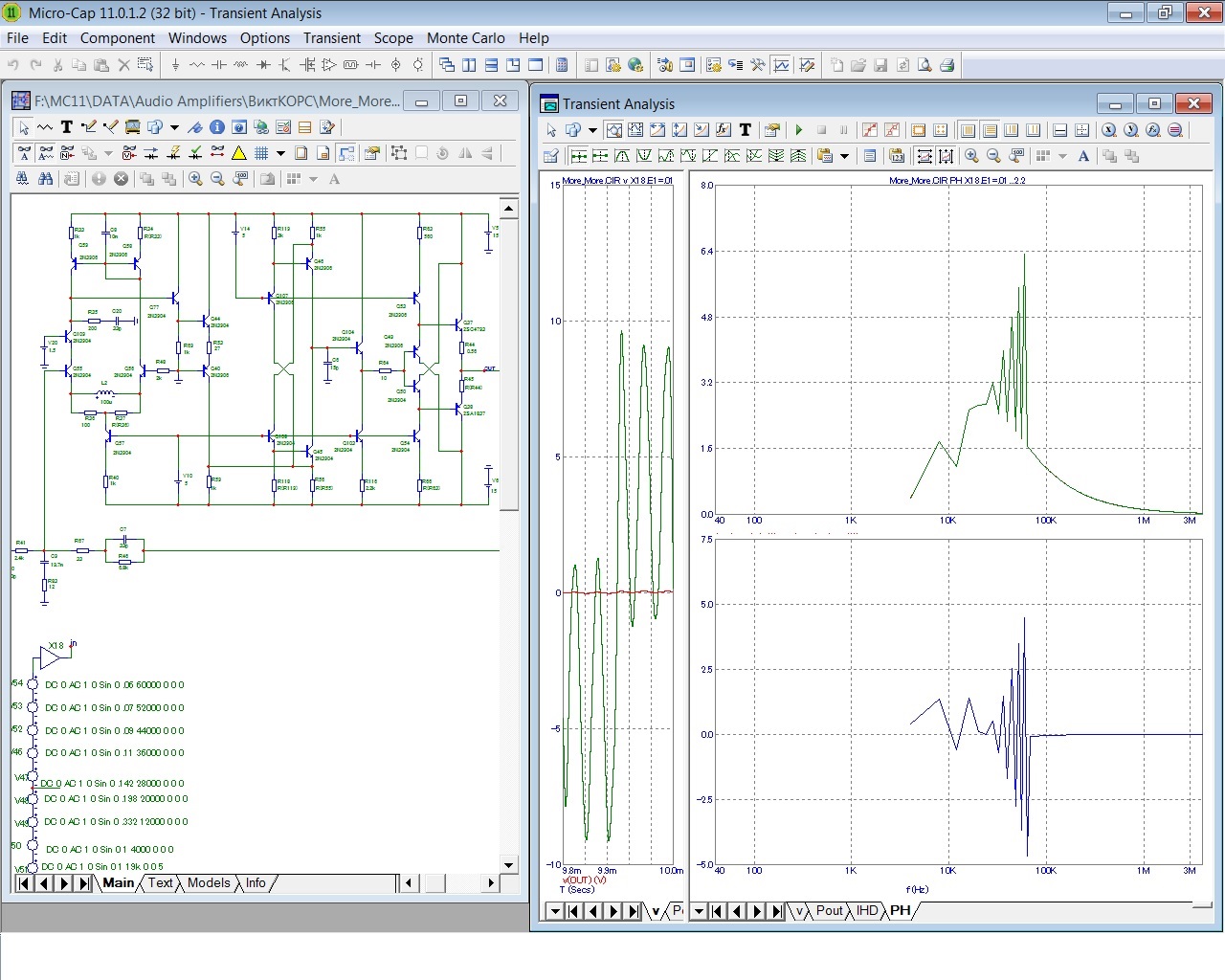The image size is (1225, 980).
Task: Open the Monte Carlo menu
Action: 465,38
